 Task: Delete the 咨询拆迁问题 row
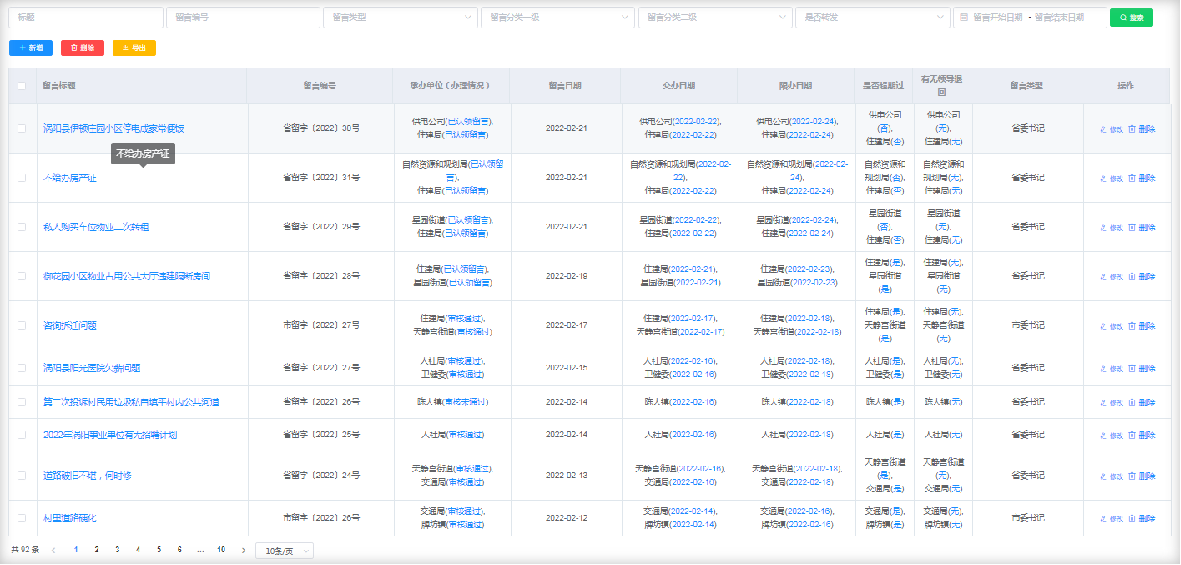tap(1142, 326)
